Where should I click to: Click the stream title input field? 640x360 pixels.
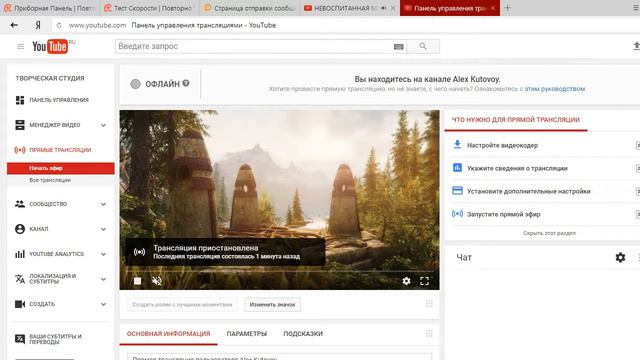point(279,357)
